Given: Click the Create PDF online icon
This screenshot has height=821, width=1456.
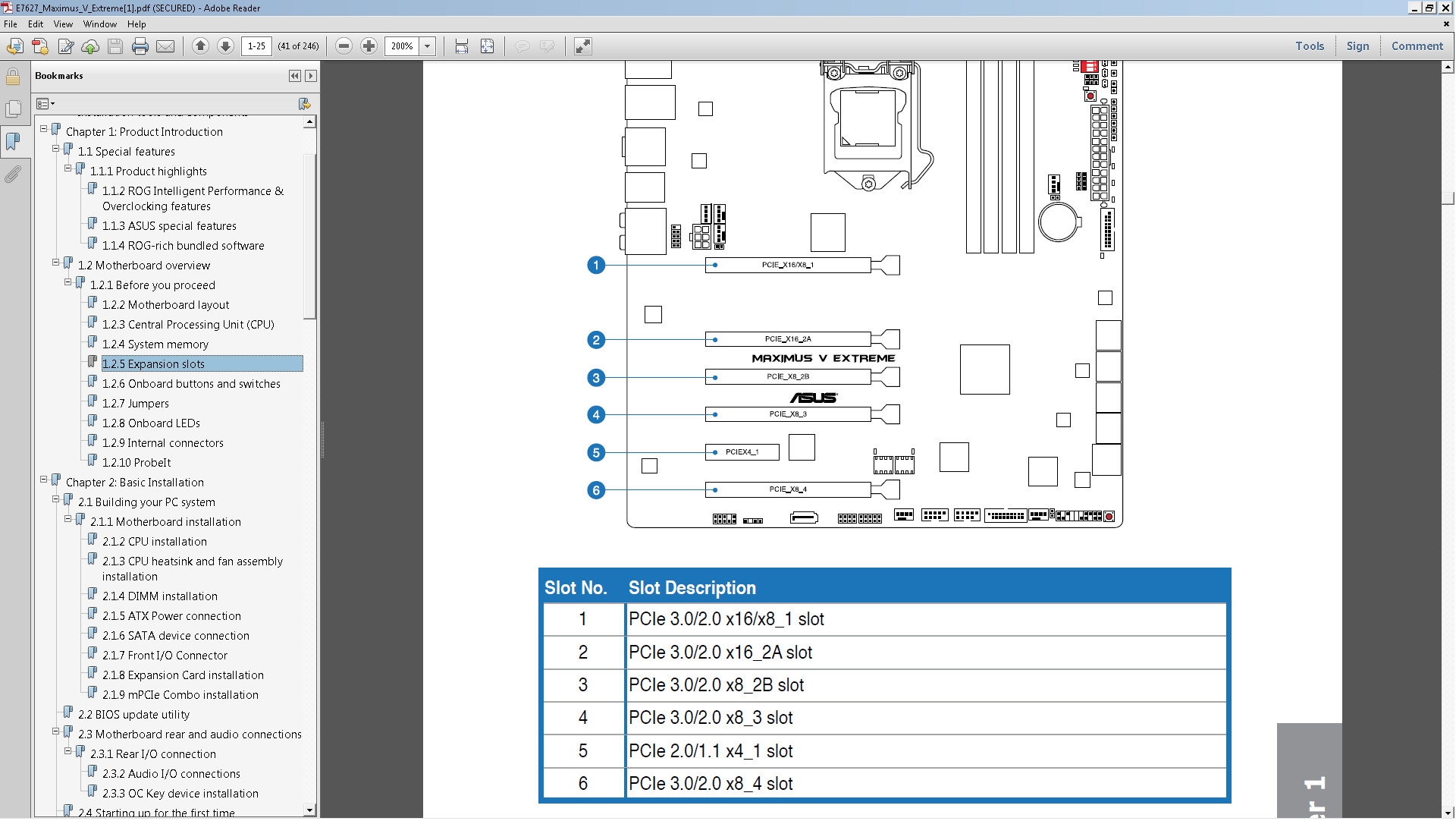Looking at the screenshot, I should pyautogui.click(x=40, y=47).
